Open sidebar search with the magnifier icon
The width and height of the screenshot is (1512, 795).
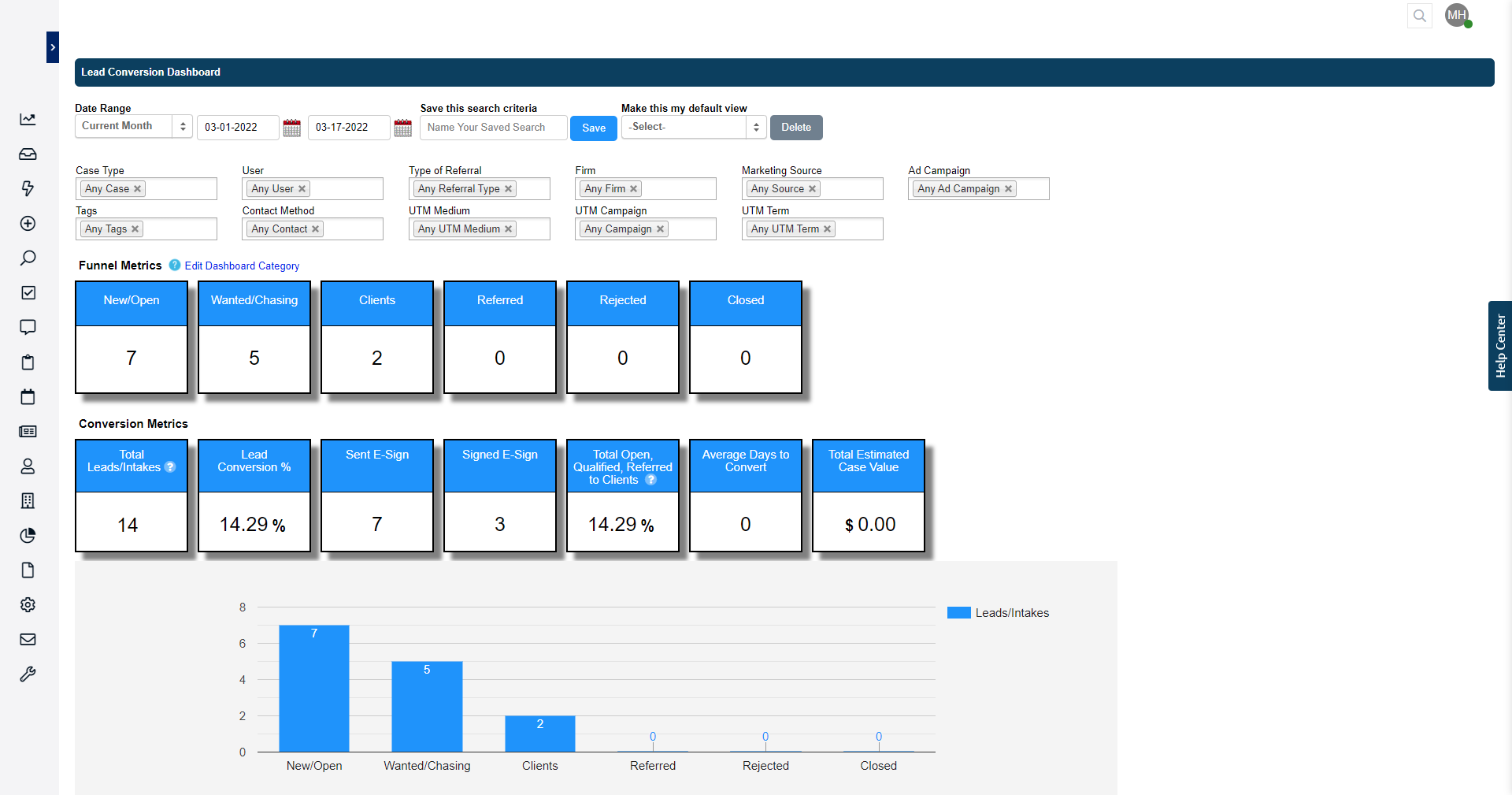(28, 258)
